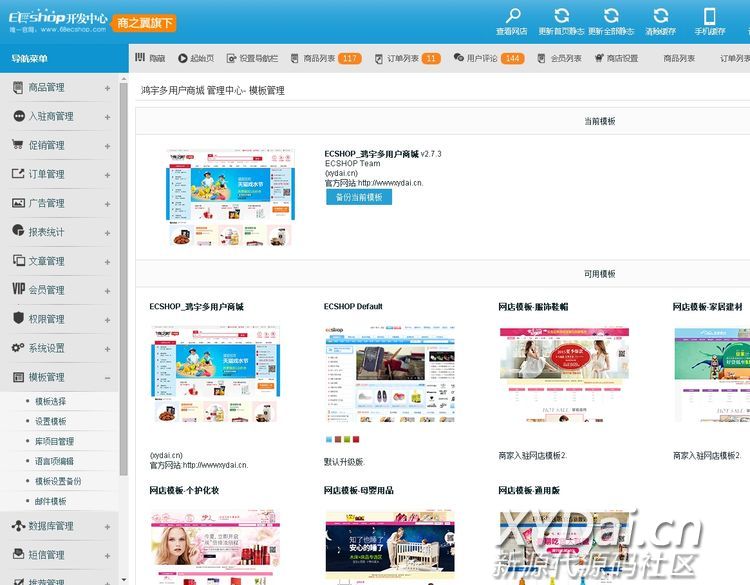Click the 报表统计 pie chart icon
750x585 pixels.
click(x=18, y=230)
